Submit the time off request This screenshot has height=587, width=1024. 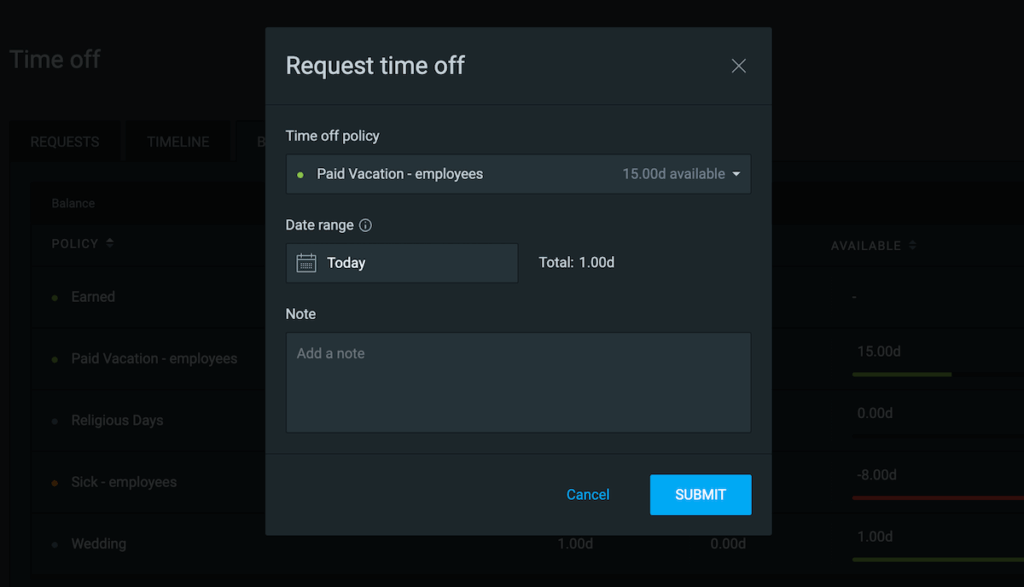click(700, 494)
